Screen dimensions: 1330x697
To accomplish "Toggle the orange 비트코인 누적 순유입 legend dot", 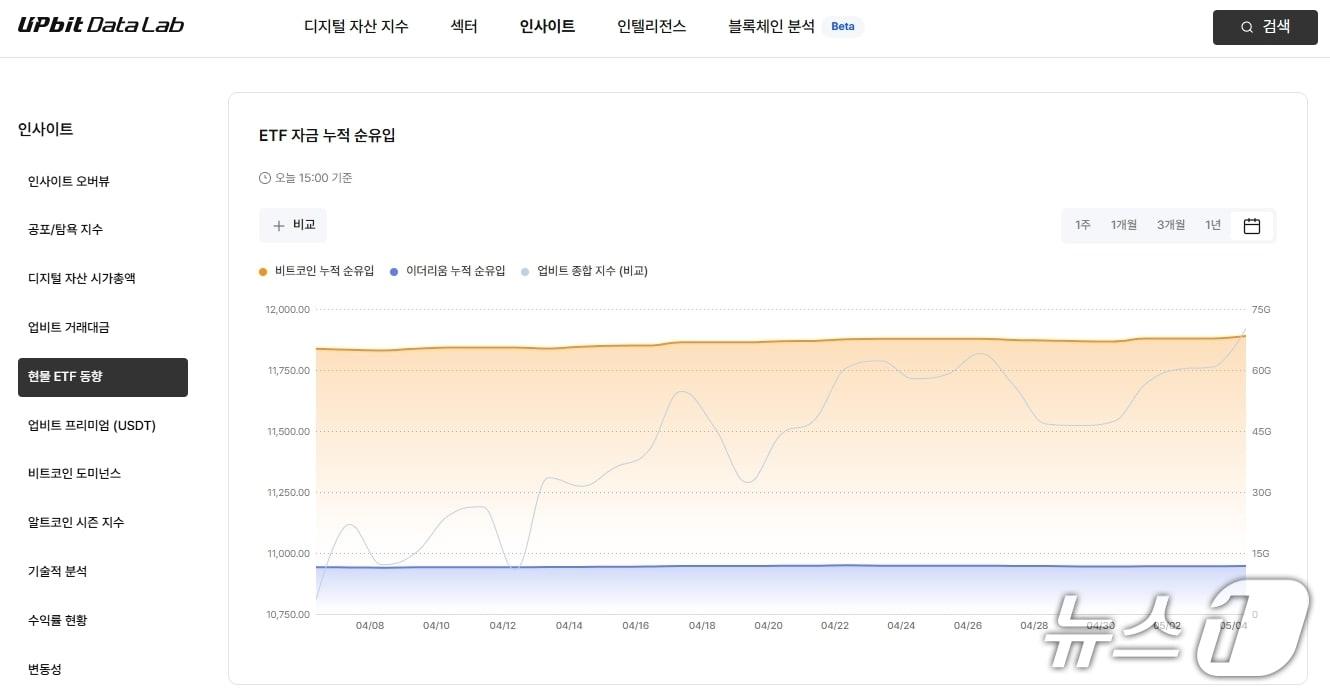I will pyautogui.click(x=263, y=271).
